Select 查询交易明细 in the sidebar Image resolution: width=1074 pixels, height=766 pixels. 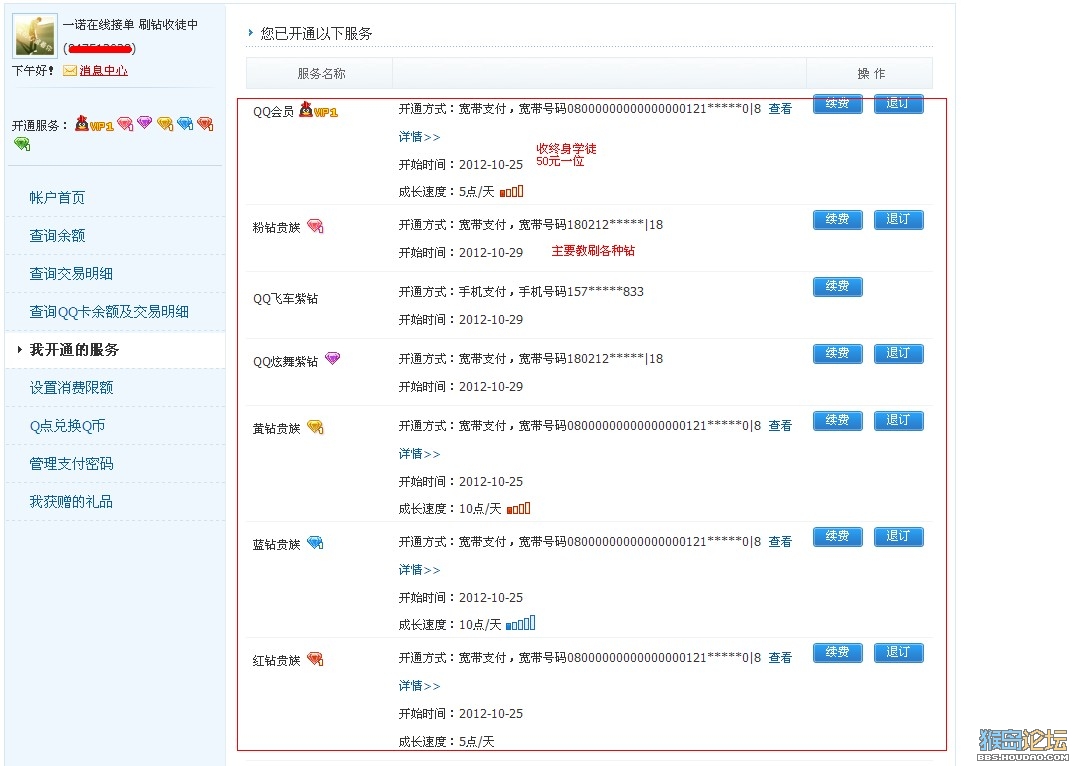point(71,274)
